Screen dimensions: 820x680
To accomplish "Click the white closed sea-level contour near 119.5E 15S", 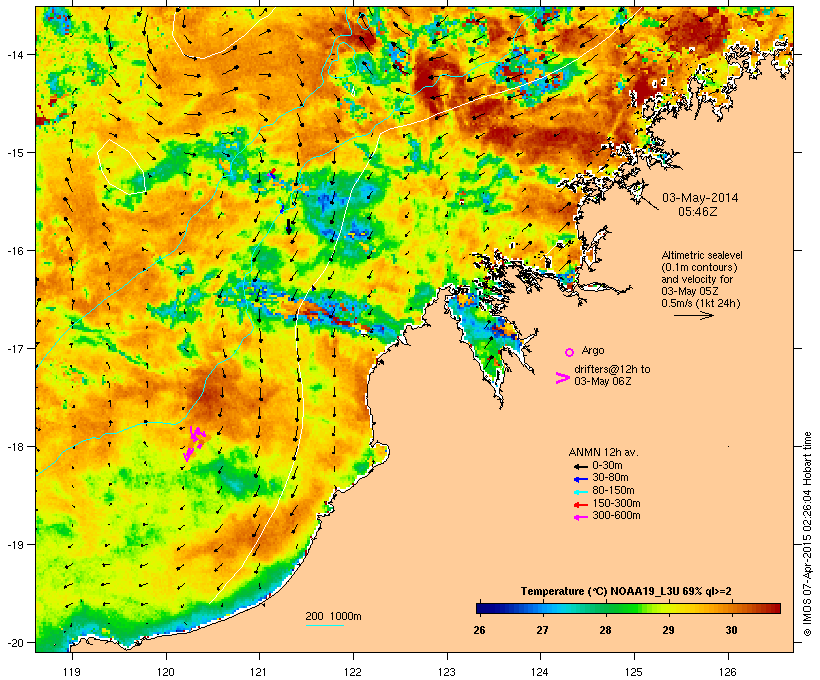I will coord(121,166).
